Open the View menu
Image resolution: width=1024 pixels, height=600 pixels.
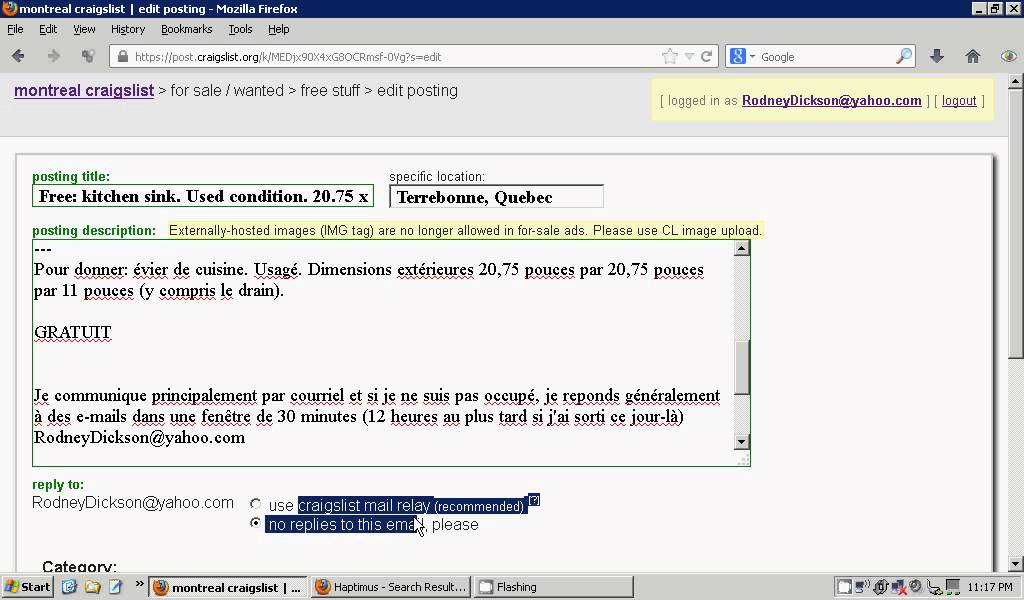coord(84,29)
